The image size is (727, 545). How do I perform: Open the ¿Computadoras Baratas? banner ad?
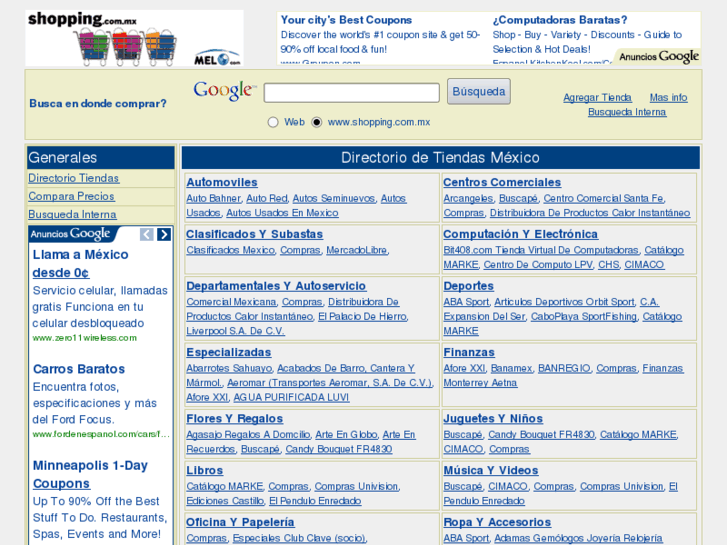(560, 20)
